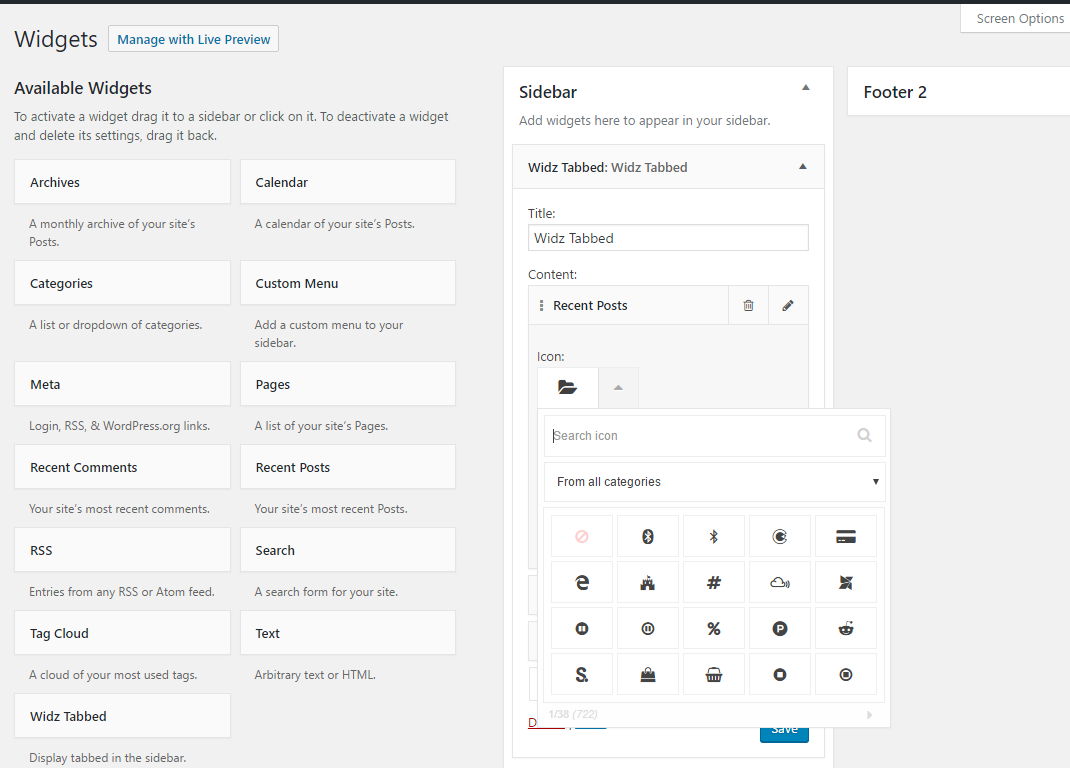Choose the plain Bluetooth symbol icon
This screenshot has width=1070, height=768.
coord(714,537)
